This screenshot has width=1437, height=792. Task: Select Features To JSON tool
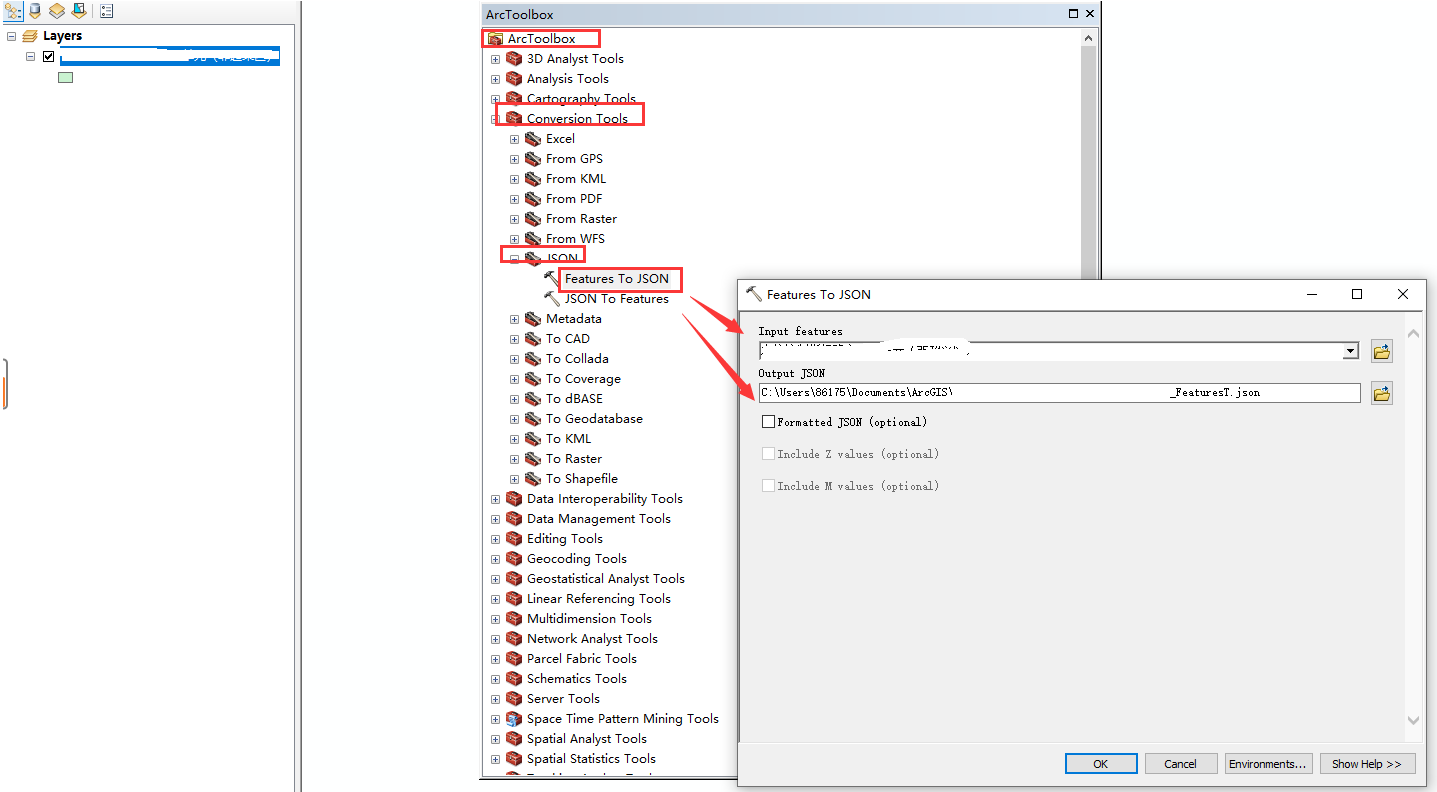click(617, 279)
